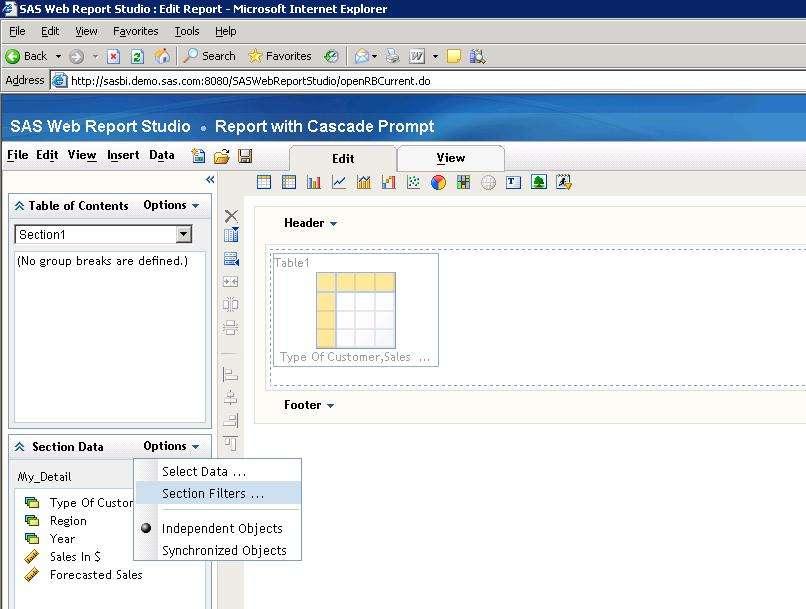Insert a line graph object
This screenshot has width=806, height=609.
coord(339,182)
